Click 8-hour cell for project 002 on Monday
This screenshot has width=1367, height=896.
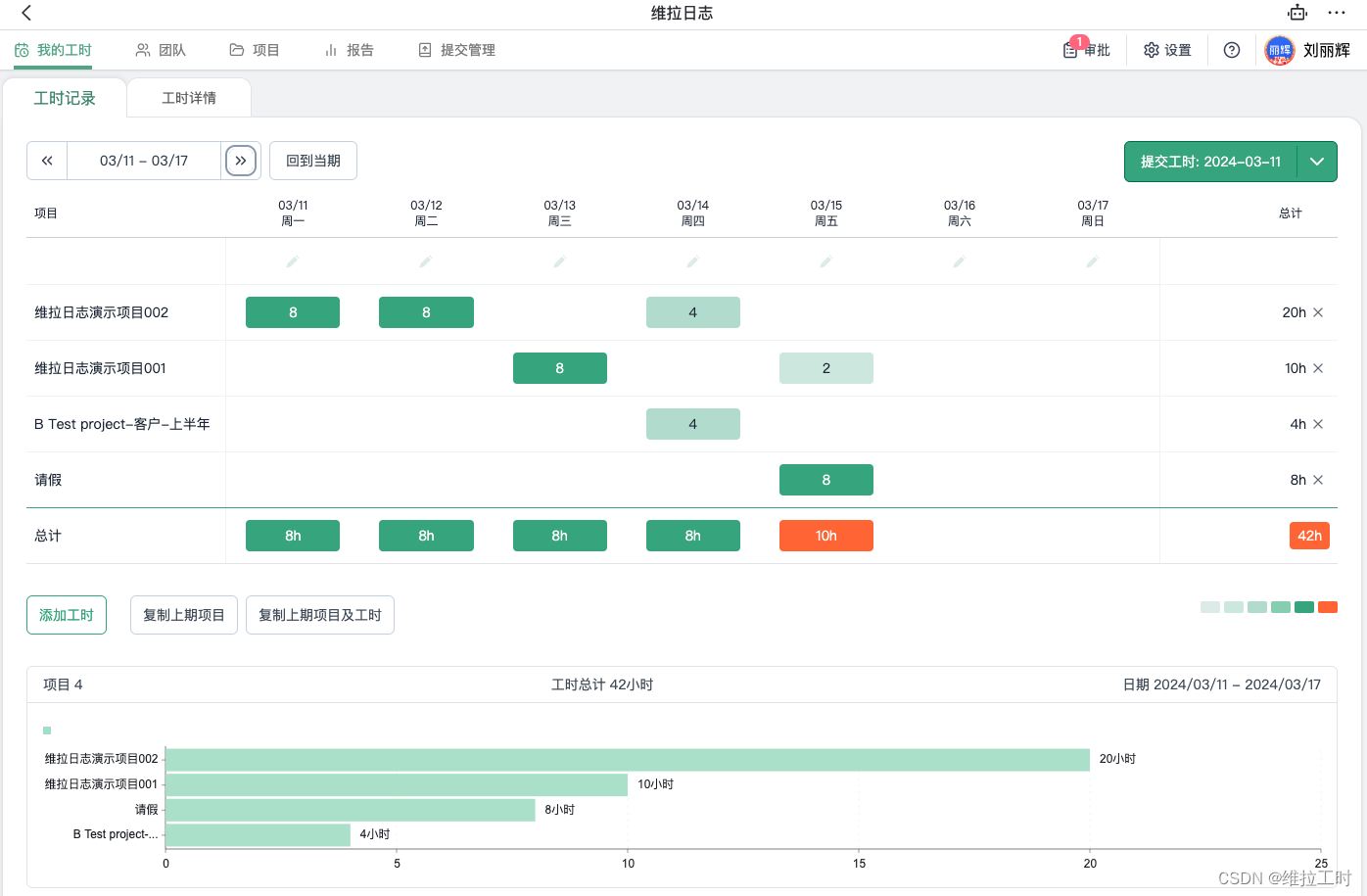[293, 312]
